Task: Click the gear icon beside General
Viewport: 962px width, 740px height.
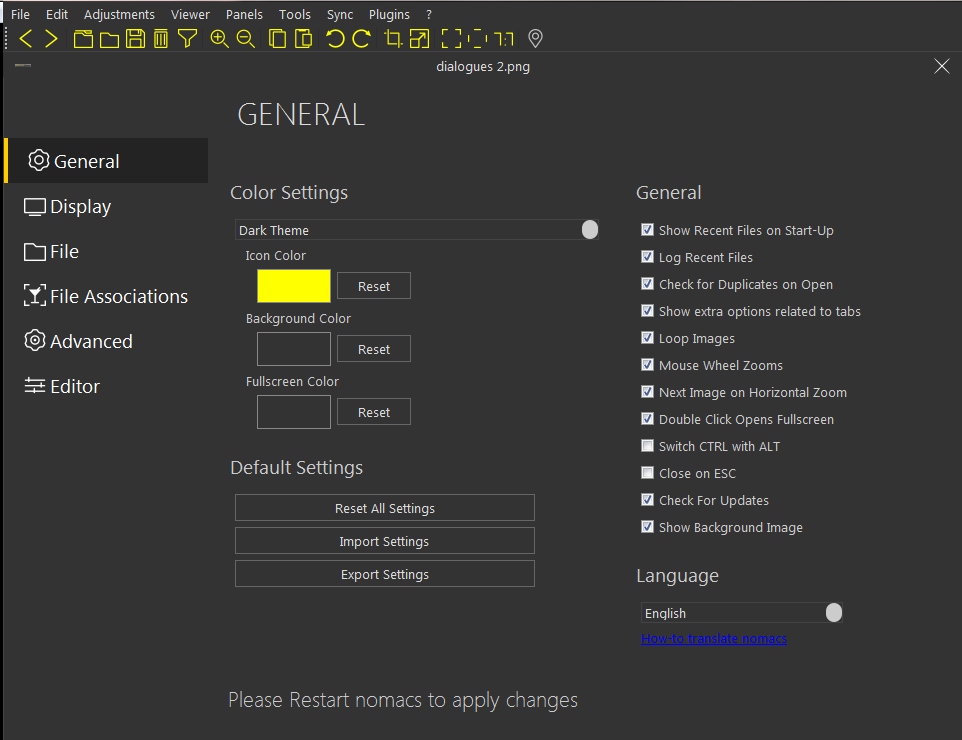Action: click(39, 160)
